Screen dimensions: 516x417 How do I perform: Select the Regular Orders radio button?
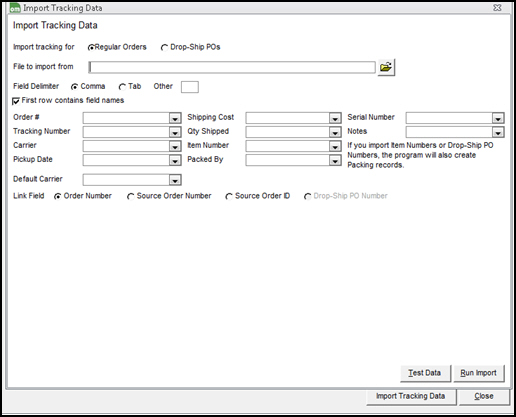pyautogui.click(x=91, y=48)
